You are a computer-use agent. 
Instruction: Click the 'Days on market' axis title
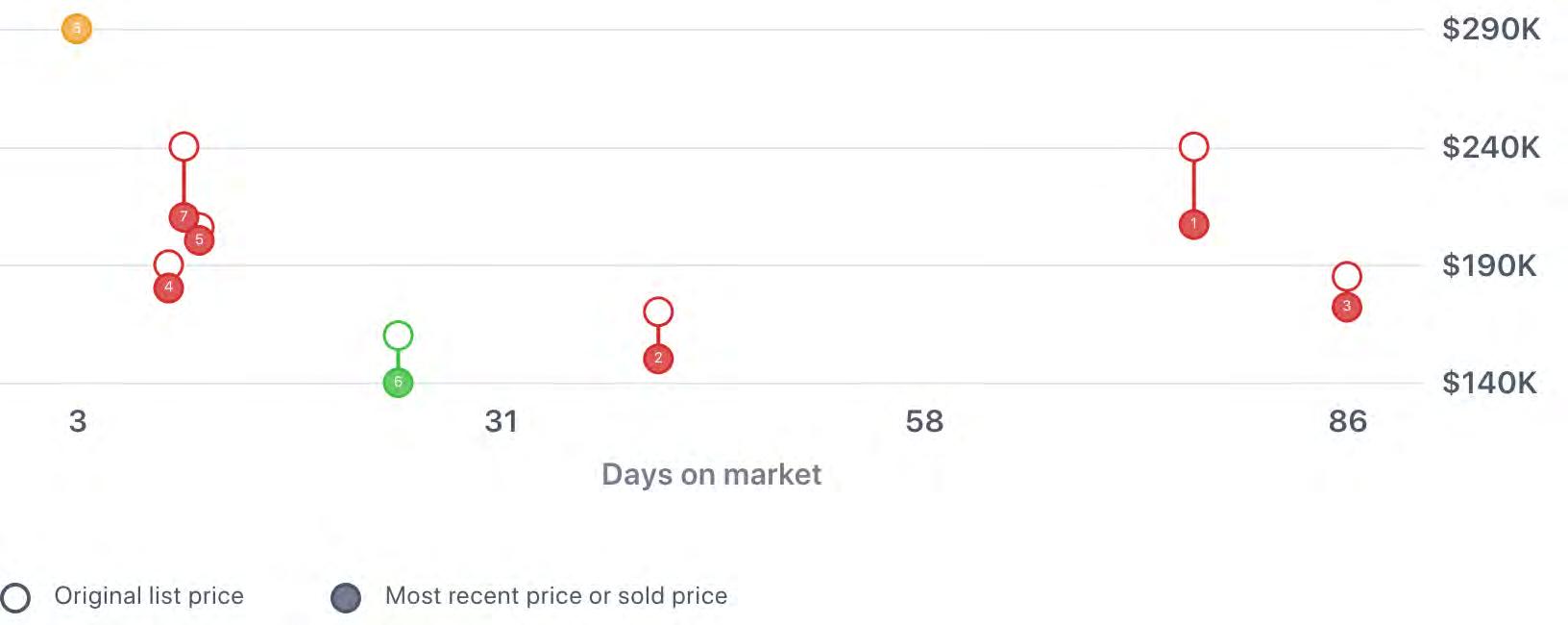711,474
